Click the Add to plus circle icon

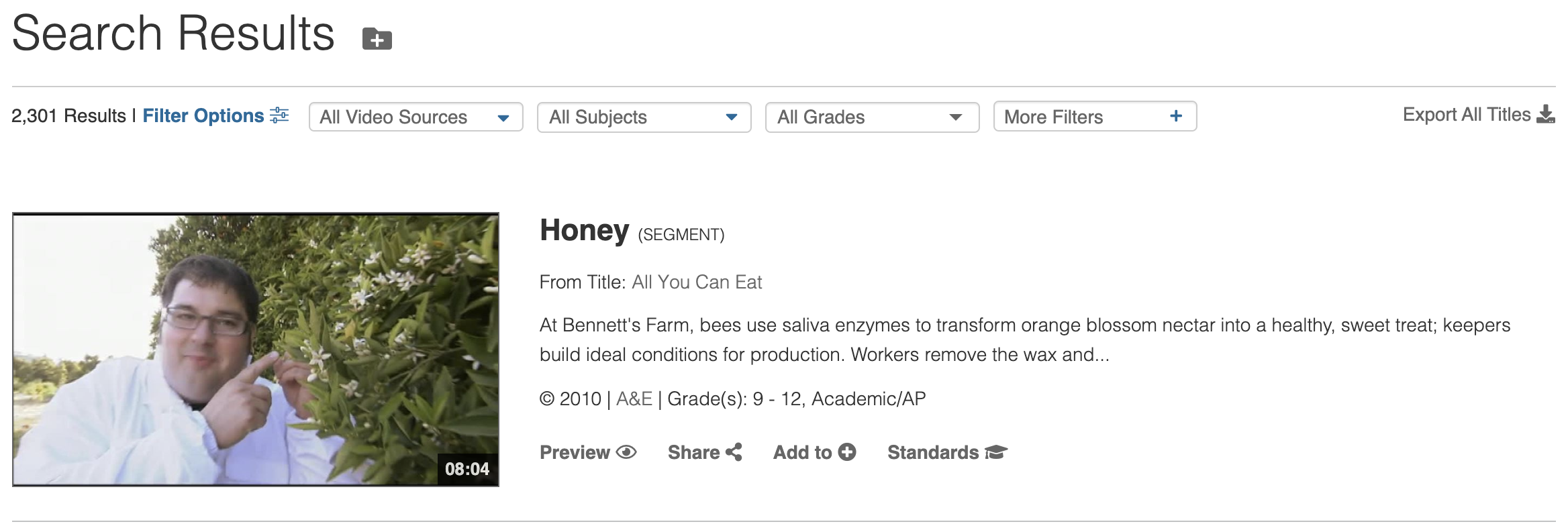[847, 452]
